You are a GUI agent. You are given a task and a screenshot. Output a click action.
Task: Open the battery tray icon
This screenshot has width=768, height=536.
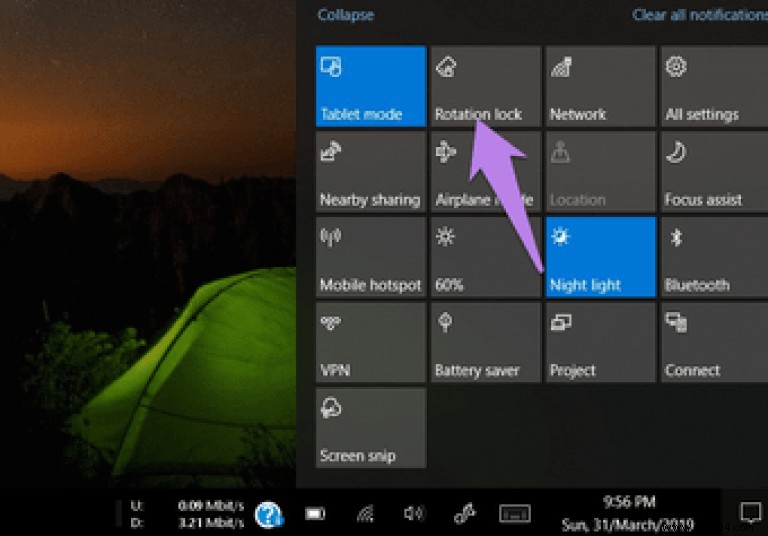314,513
